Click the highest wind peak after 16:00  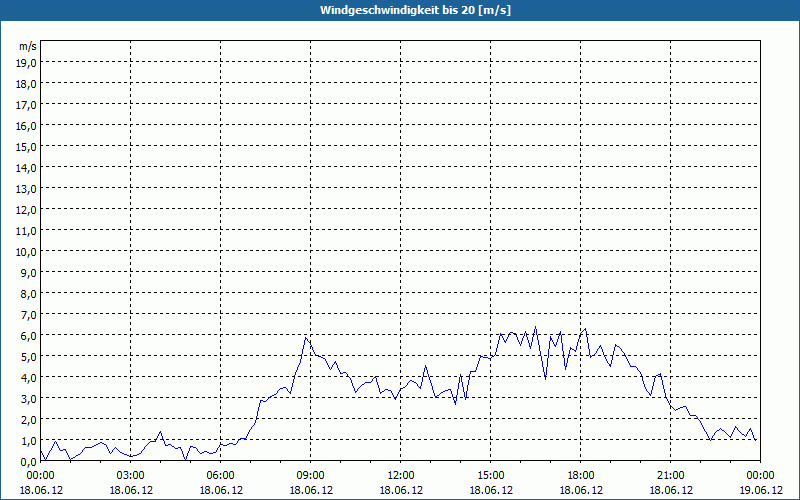[x=535, y=327]
